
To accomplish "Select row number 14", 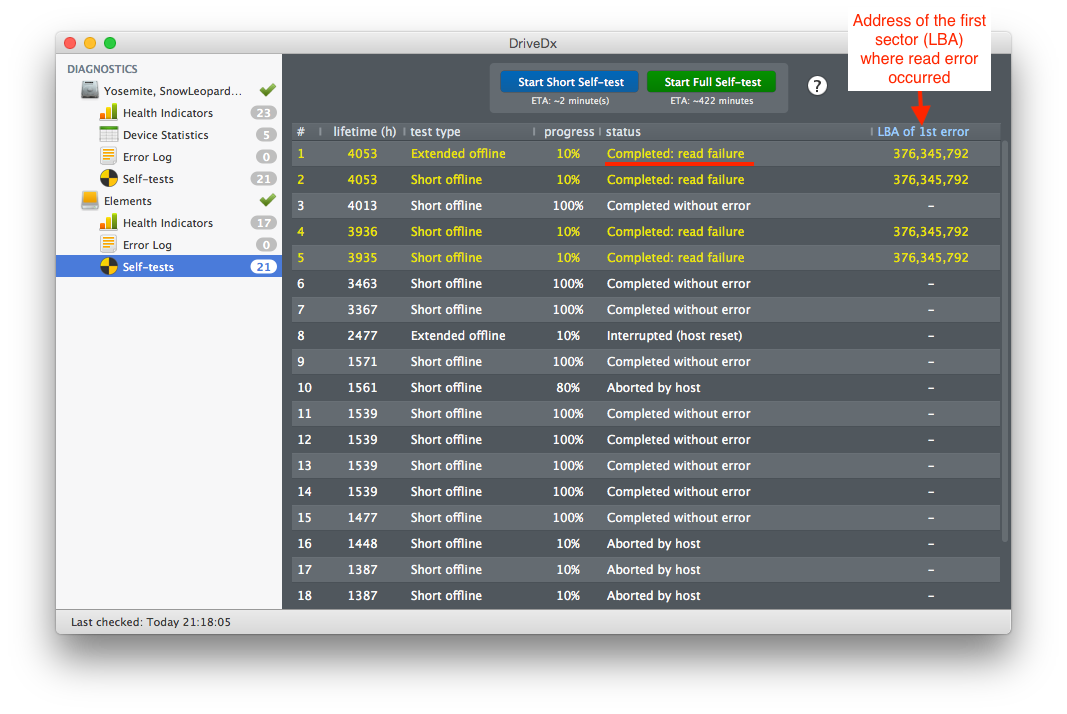I will pyautogui.click(x=304, y=491).
